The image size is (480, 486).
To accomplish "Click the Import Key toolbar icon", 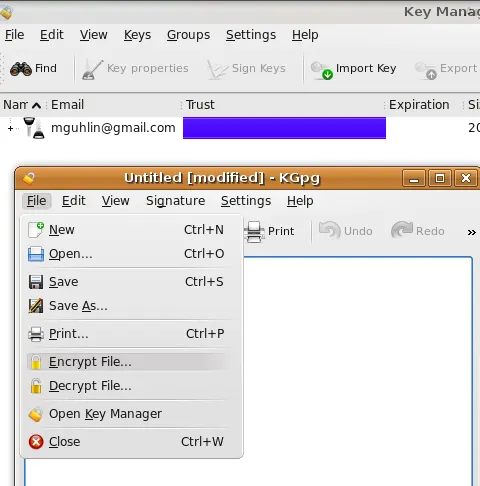I will (322, 70).
